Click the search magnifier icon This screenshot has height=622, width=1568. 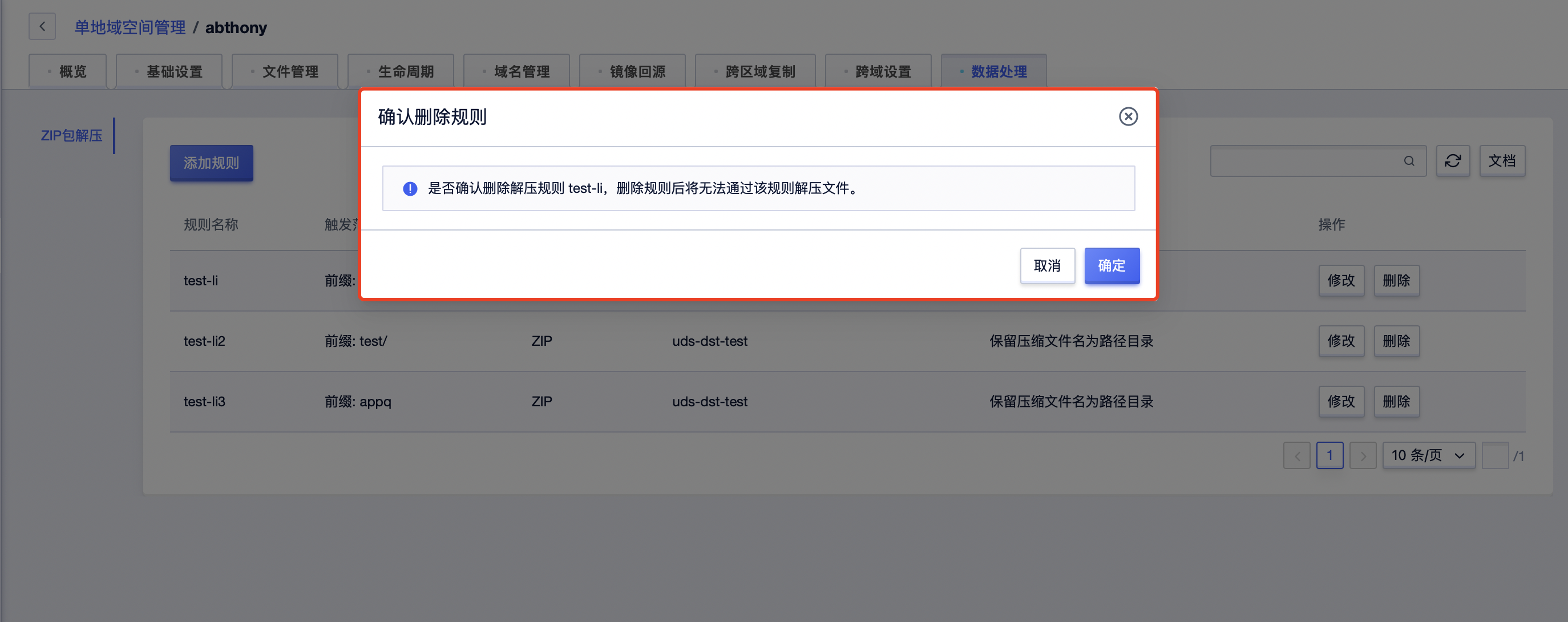[x=1409, y=161]
